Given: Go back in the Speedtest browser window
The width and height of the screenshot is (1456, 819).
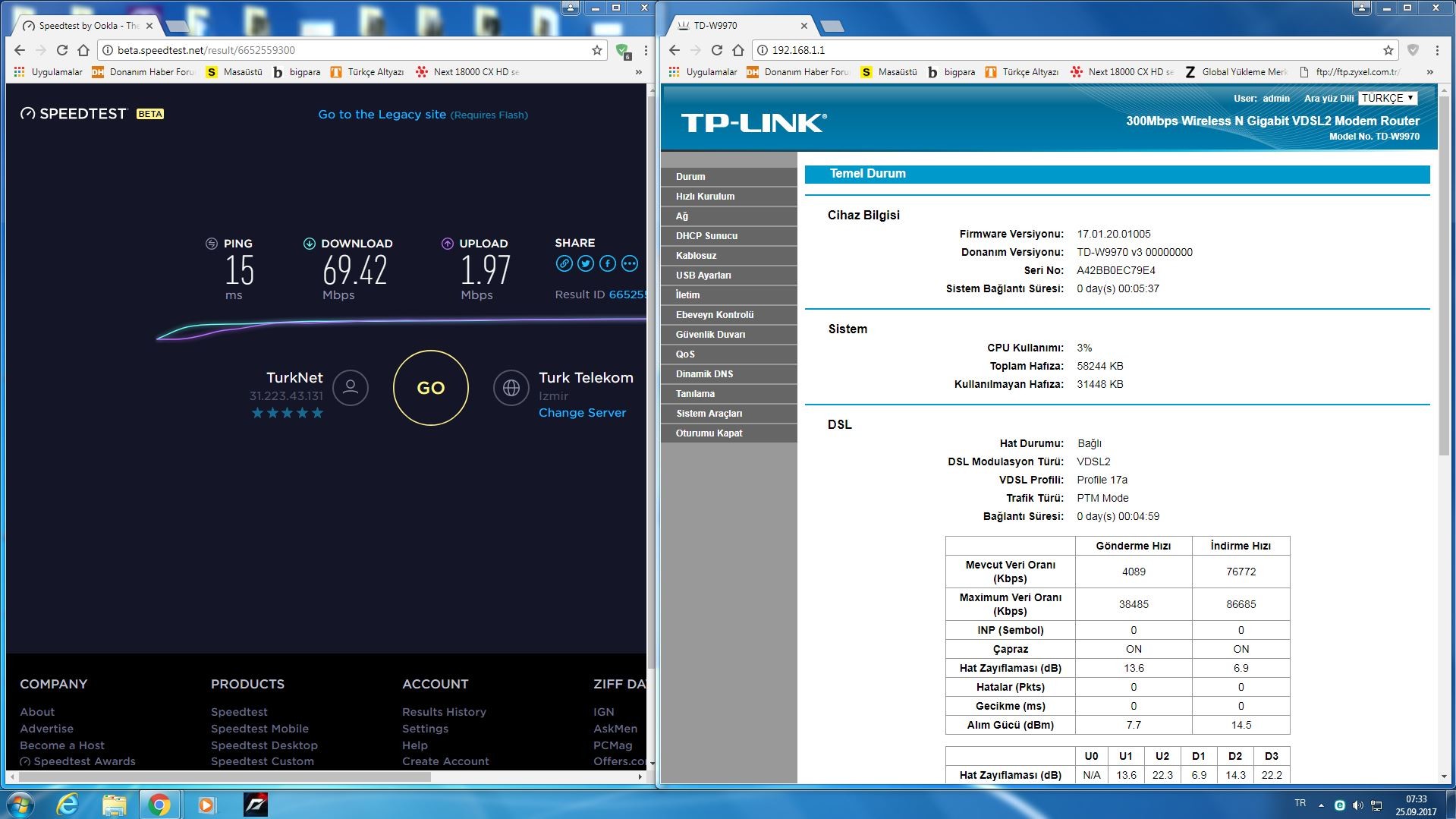Looking at the screenshot, I should coord(20,50).
